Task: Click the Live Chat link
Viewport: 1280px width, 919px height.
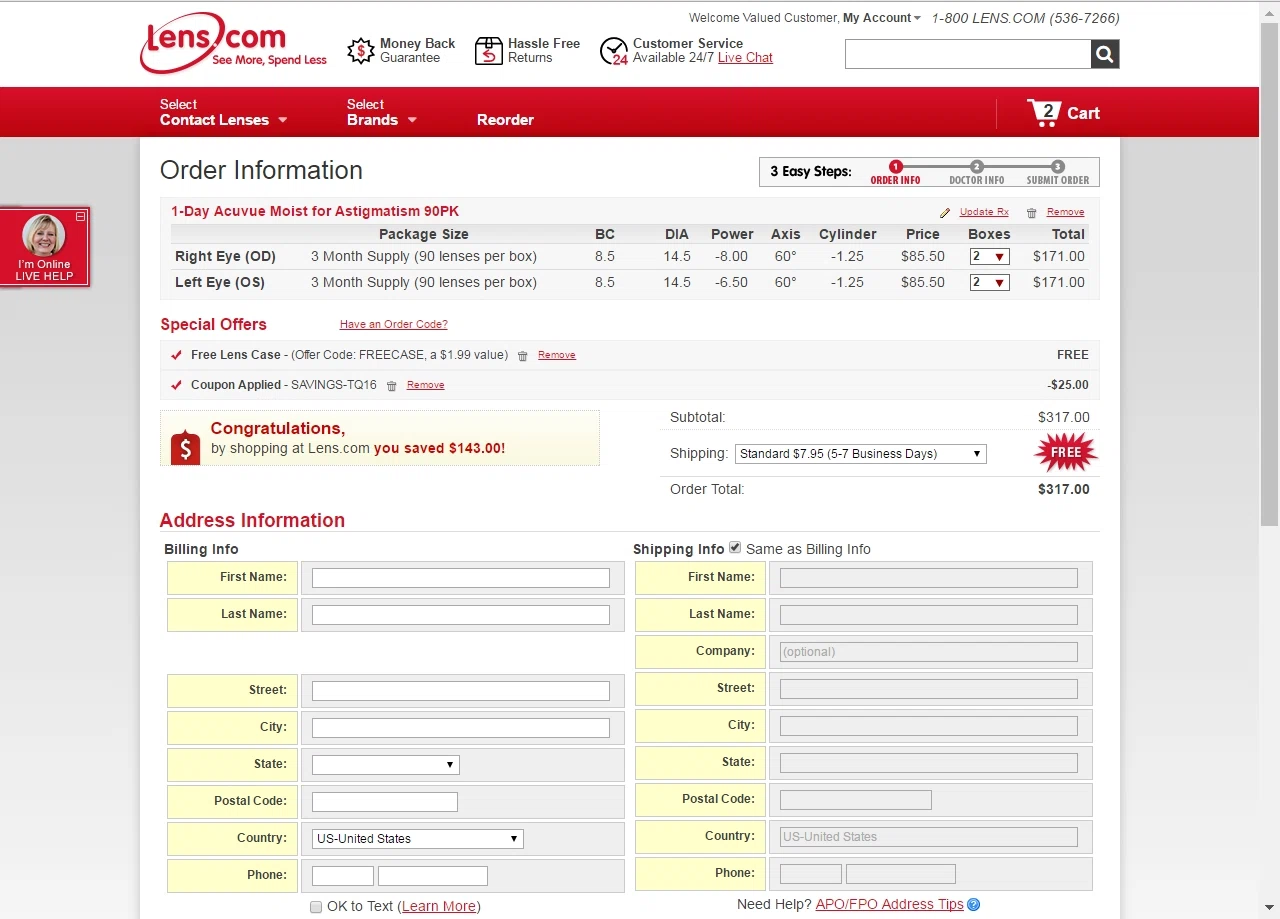Action: pos(745,58)
